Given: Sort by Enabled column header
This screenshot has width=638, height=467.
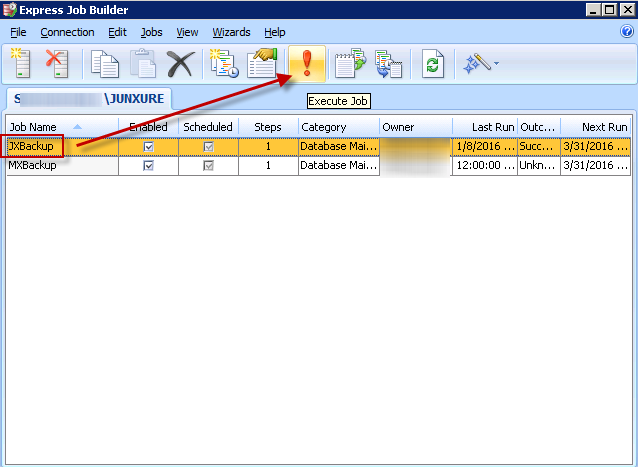Looking at the screenshot, I should (149, 127).
